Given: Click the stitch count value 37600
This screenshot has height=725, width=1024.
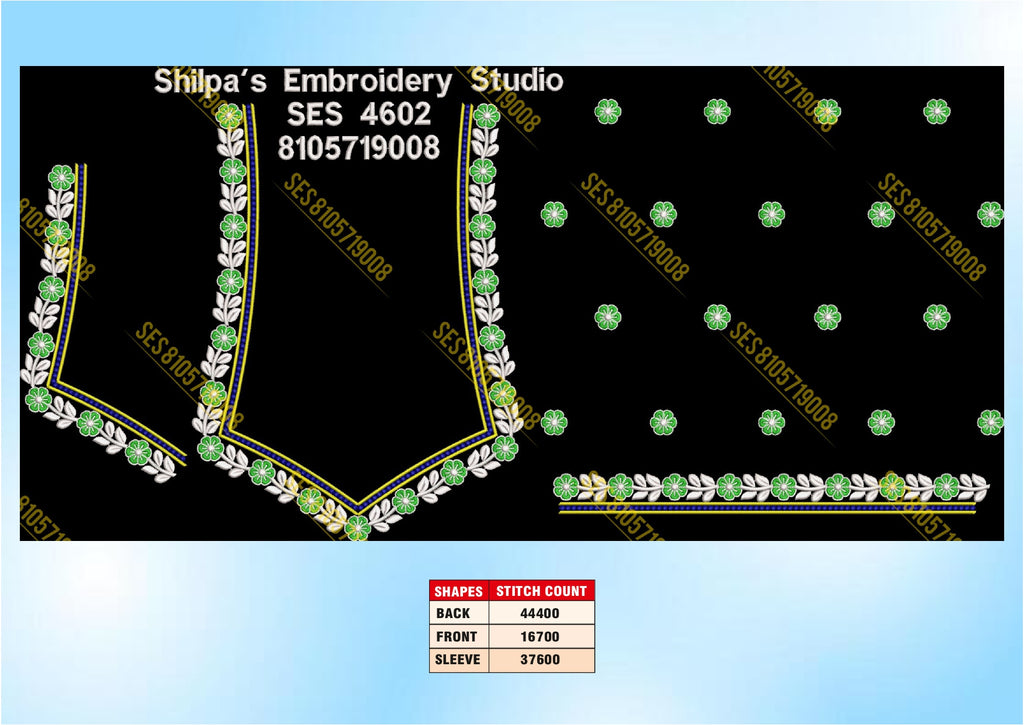Looking at the screenshot, I should tap(540, 660).
